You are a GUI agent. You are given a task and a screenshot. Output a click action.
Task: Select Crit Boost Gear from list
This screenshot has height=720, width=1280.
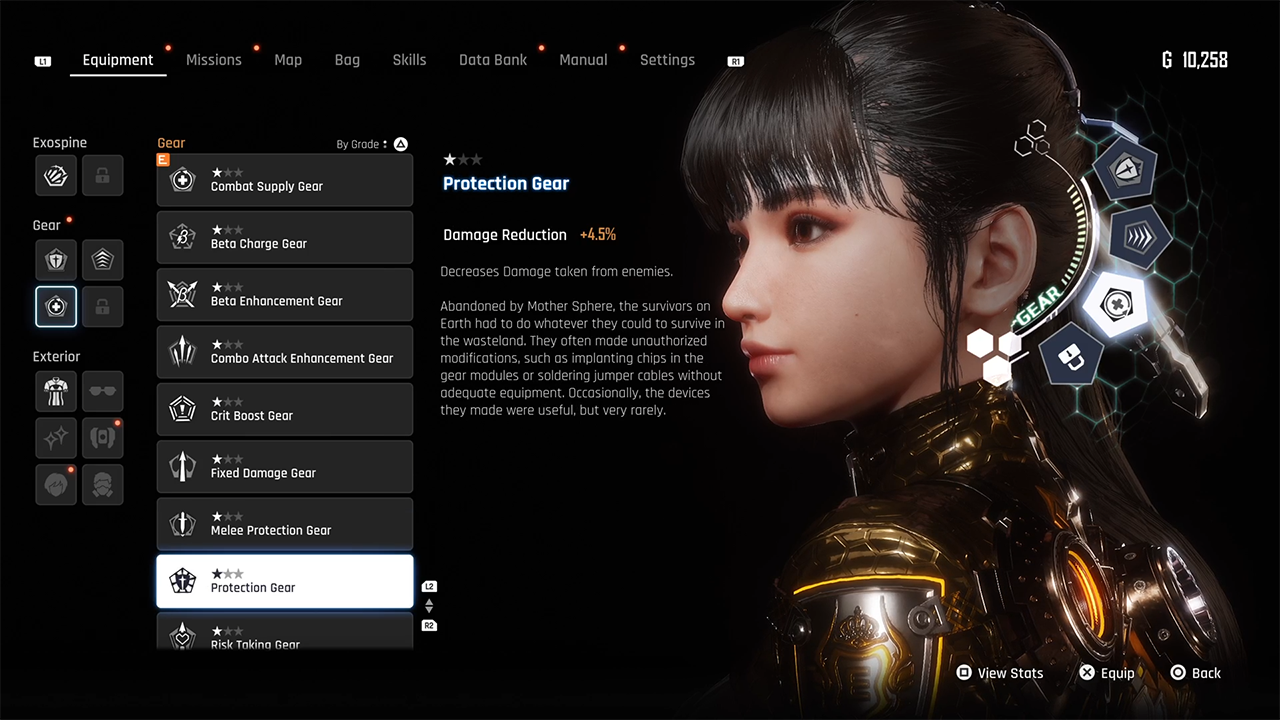285,409
